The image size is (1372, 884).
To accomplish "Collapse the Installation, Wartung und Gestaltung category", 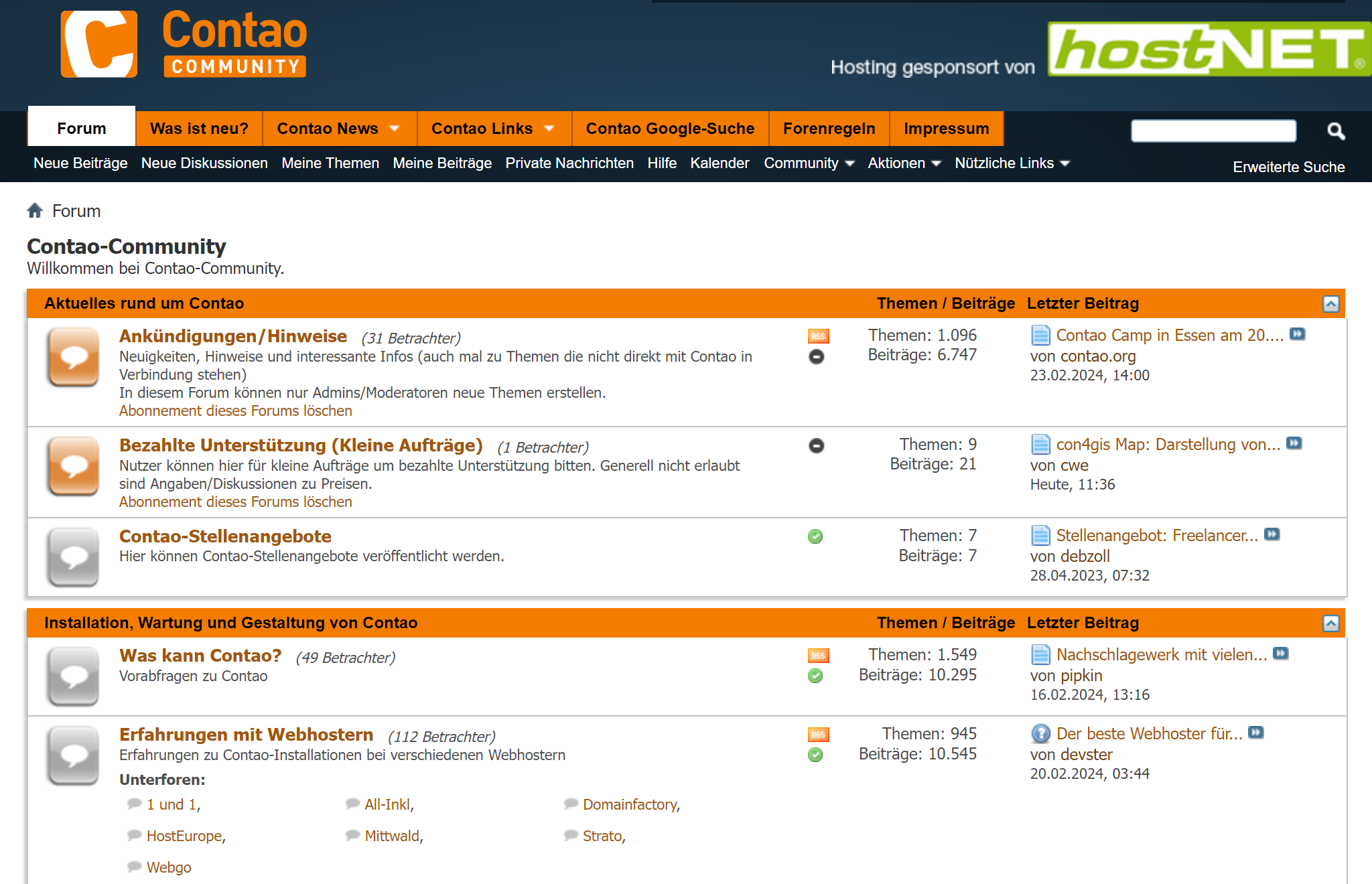I will point(1330,623).
